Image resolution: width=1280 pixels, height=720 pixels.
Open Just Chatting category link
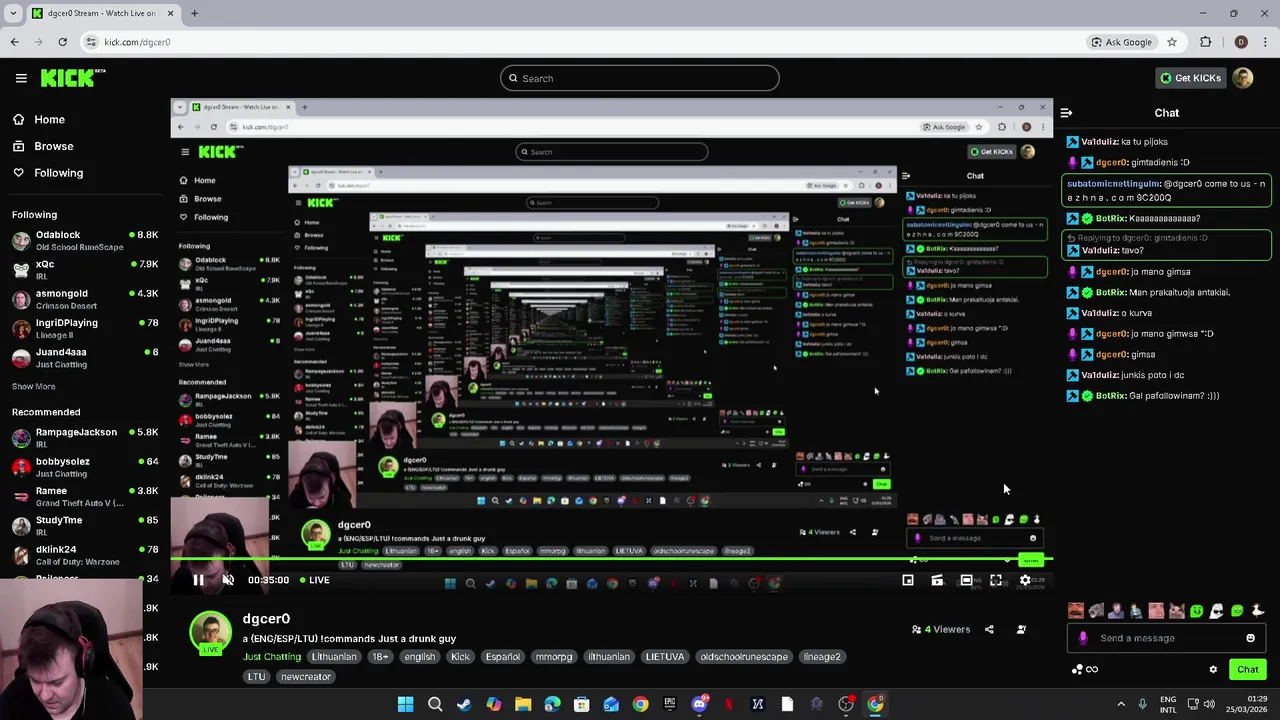(272, 657)
